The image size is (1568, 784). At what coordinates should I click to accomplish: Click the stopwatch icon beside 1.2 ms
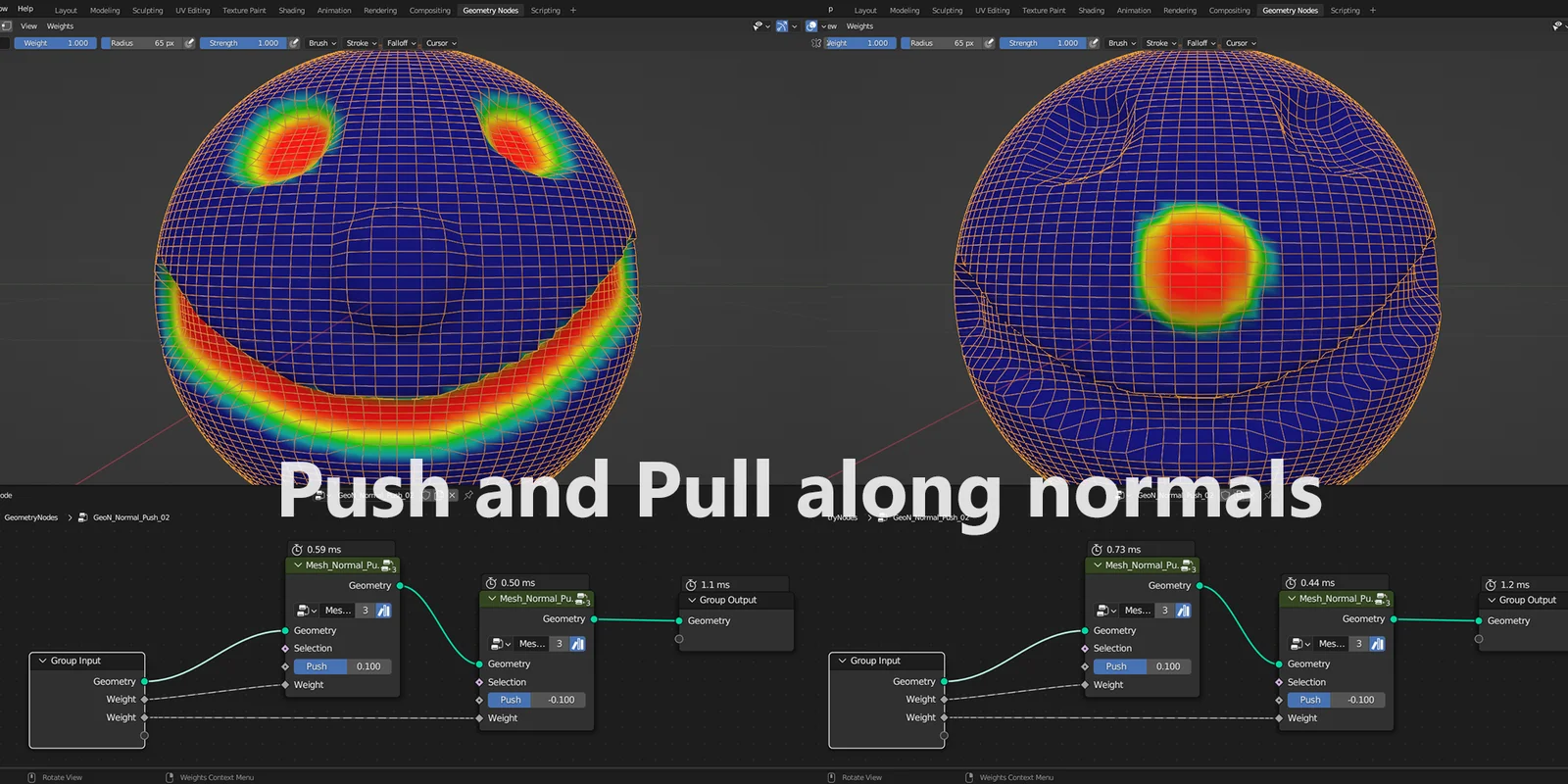click(1491, 585)
